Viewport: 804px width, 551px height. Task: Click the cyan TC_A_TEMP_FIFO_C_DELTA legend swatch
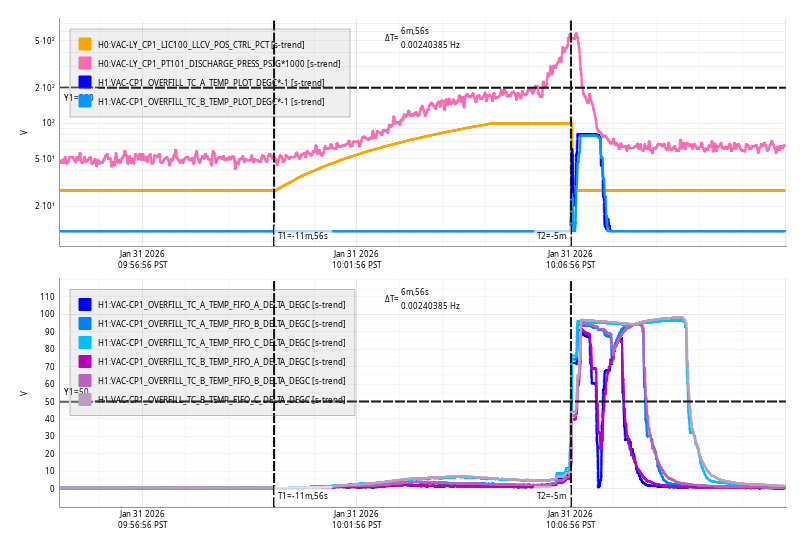pyautogui.click(x=85, y=342)
